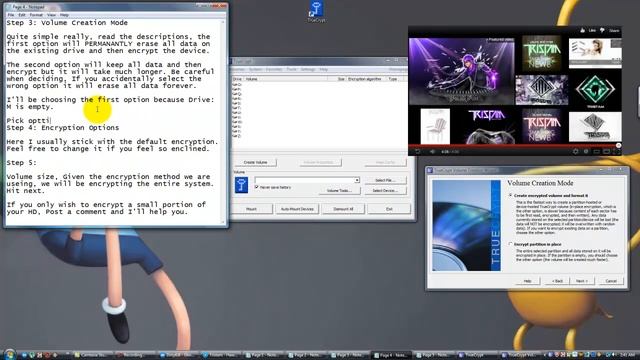Open Notepad View menu
The width and height of the screenshot is (640, 360).
click(x=51, y=15)
